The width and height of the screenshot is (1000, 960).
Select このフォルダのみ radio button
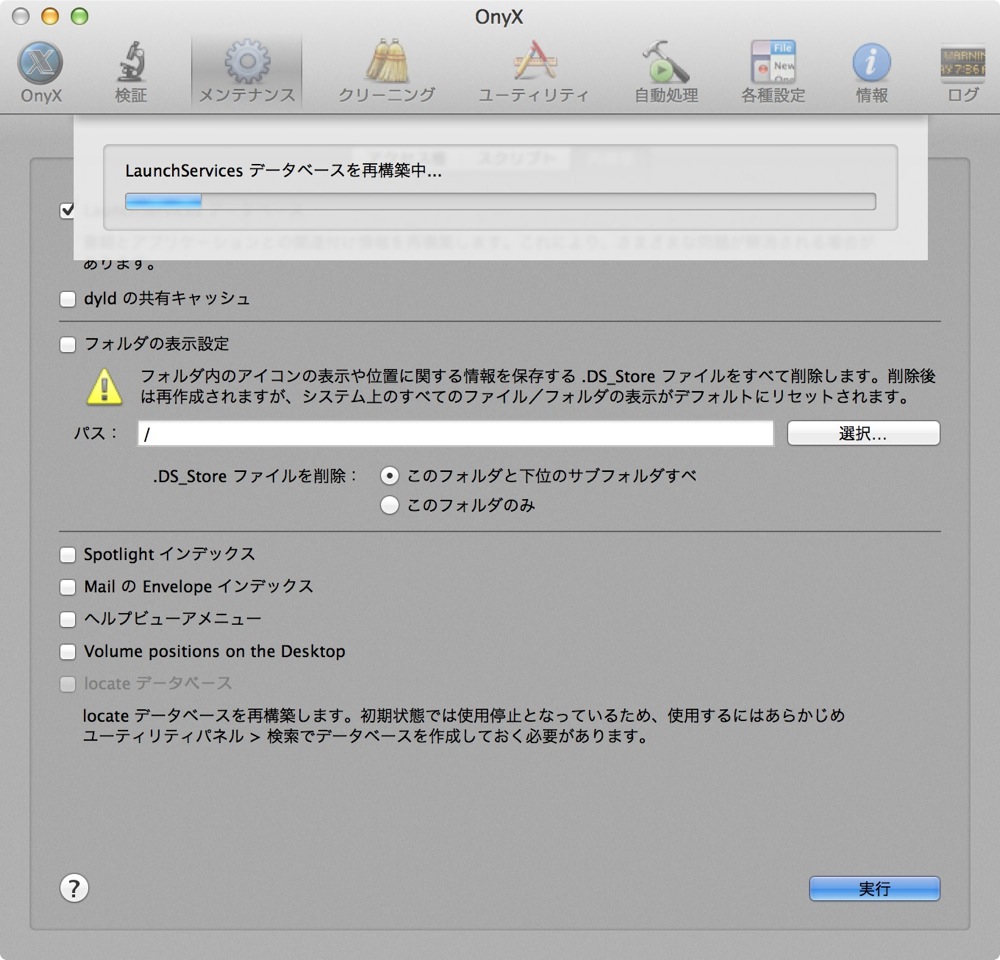[390, 505]
